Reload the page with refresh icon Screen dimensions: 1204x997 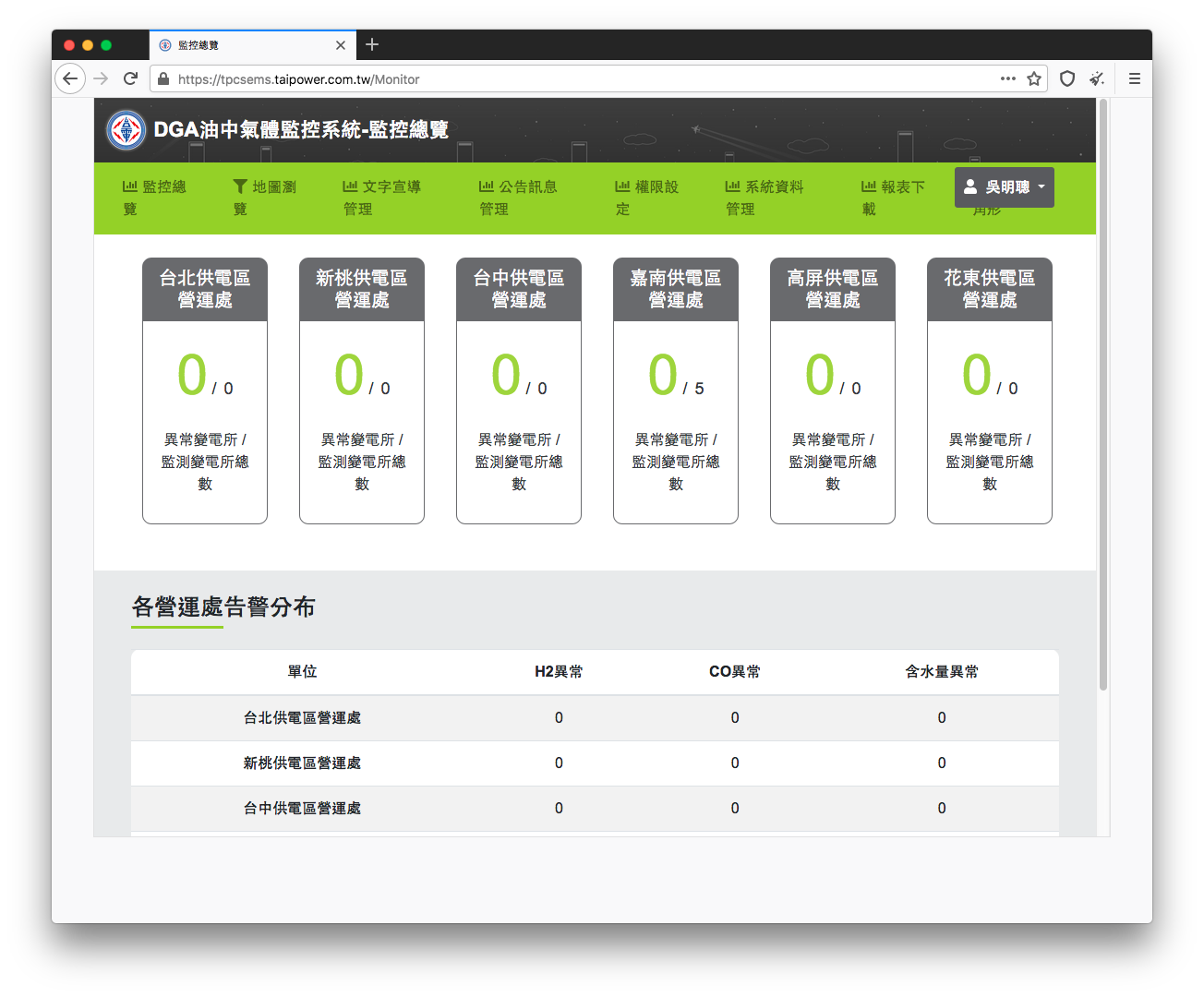pos(130,78)
